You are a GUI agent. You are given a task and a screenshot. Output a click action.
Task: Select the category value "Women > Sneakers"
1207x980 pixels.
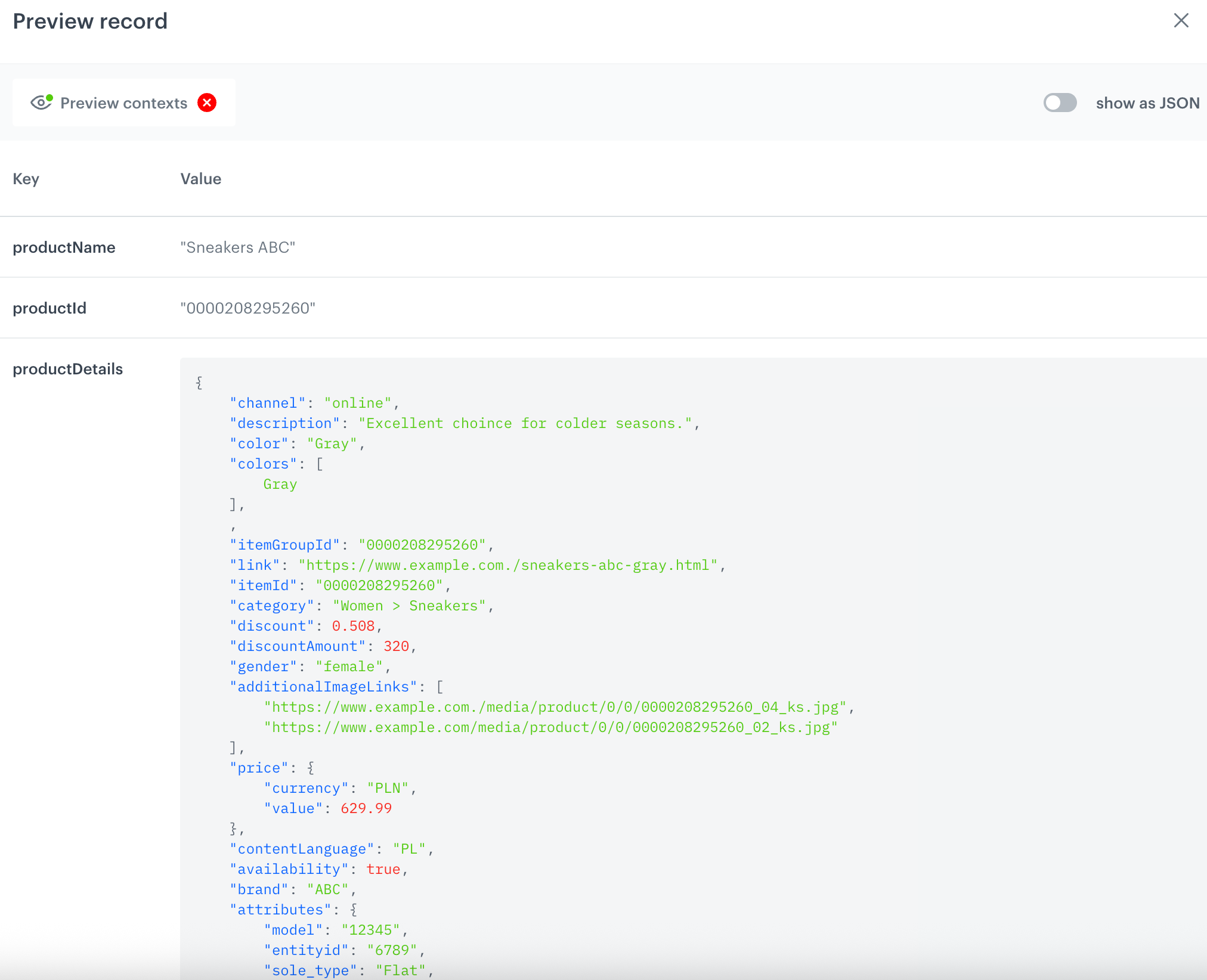tap(408, 606)
